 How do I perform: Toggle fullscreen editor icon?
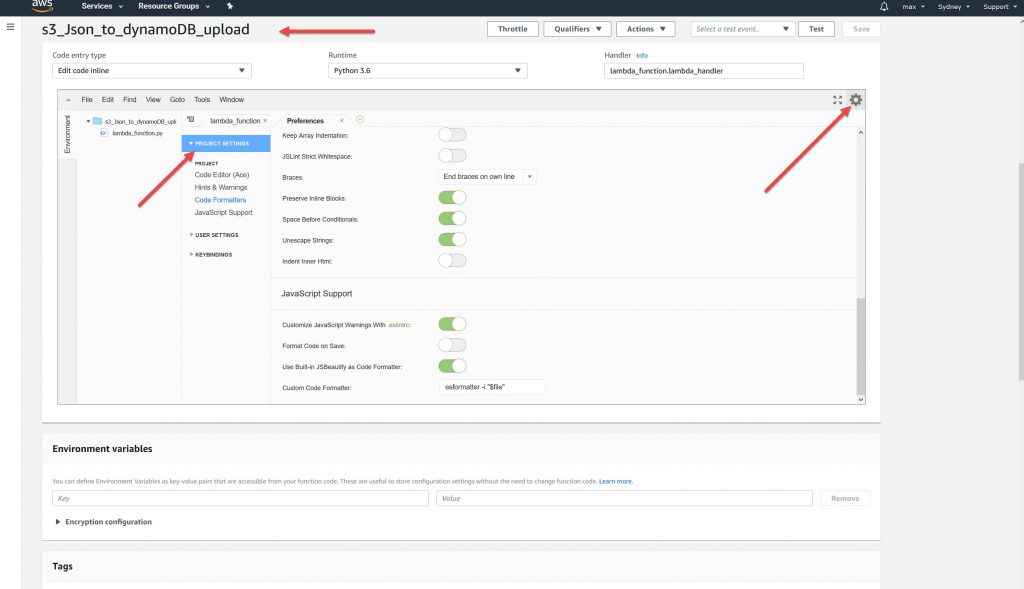(x=838, y=100)
